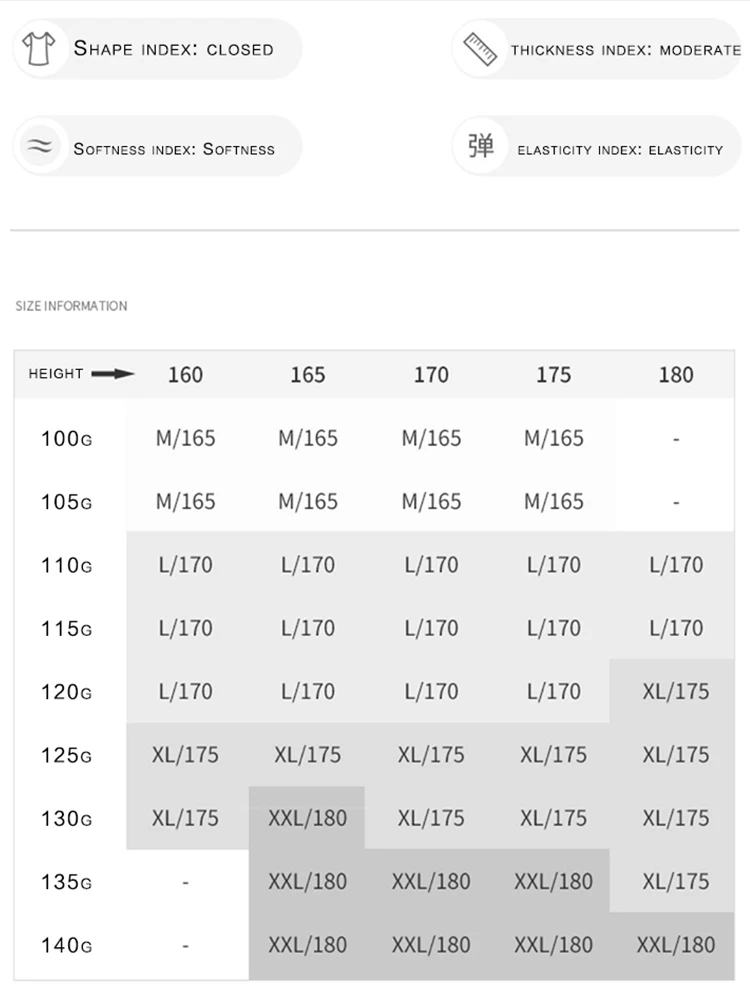Click the t-shirt shape index icon
Image resolution: width=750 pixels, height=1000 pixels.
click(39, 48)
